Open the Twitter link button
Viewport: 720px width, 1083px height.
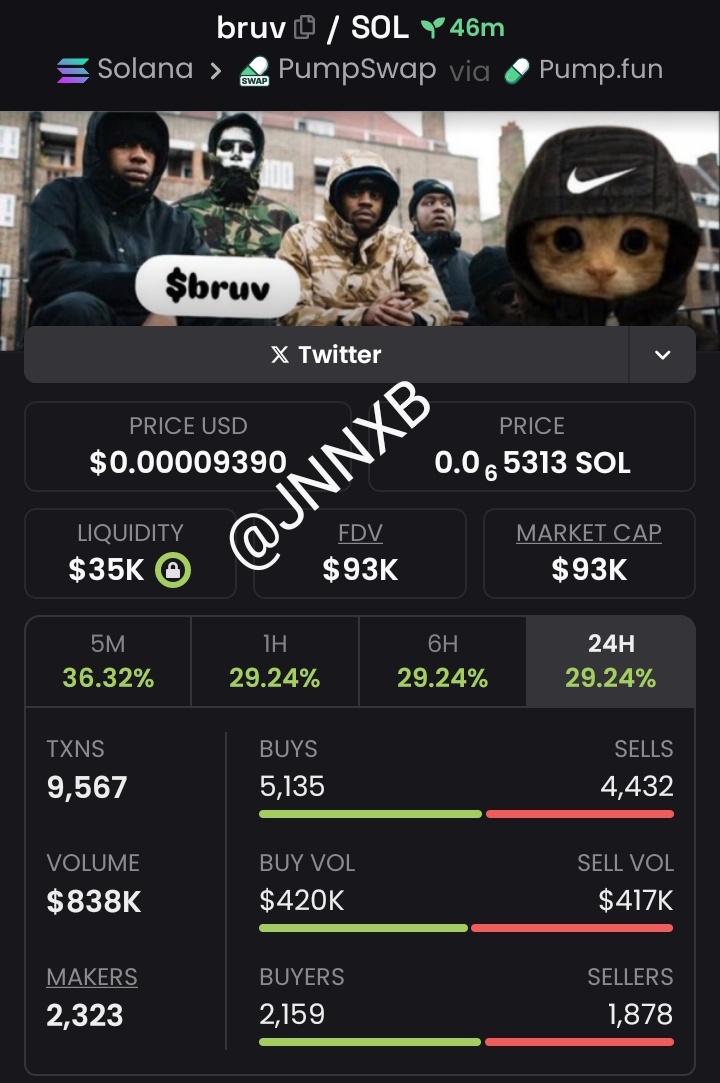[x=326, y=355]
